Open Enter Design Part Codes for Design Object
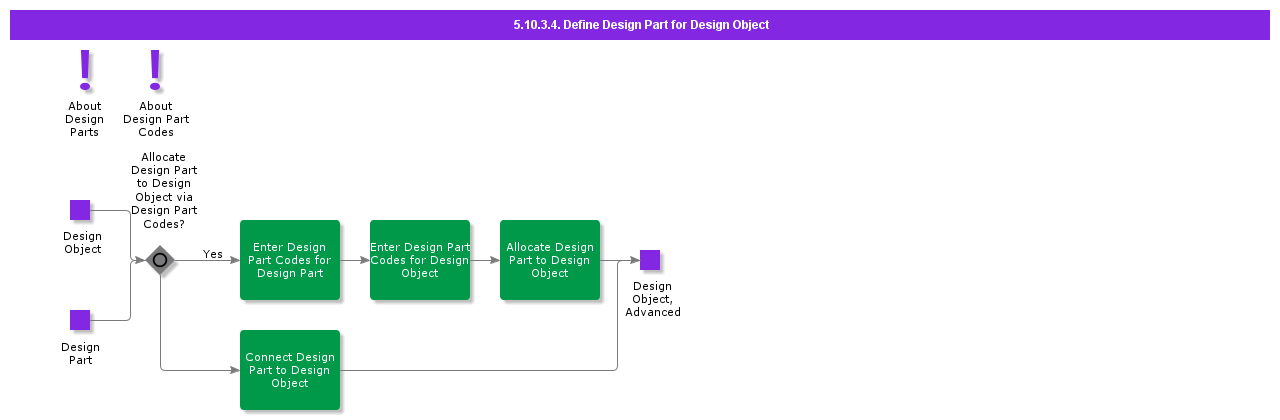1280x420 pixels. pyautogui.click(x=420, y=260)
